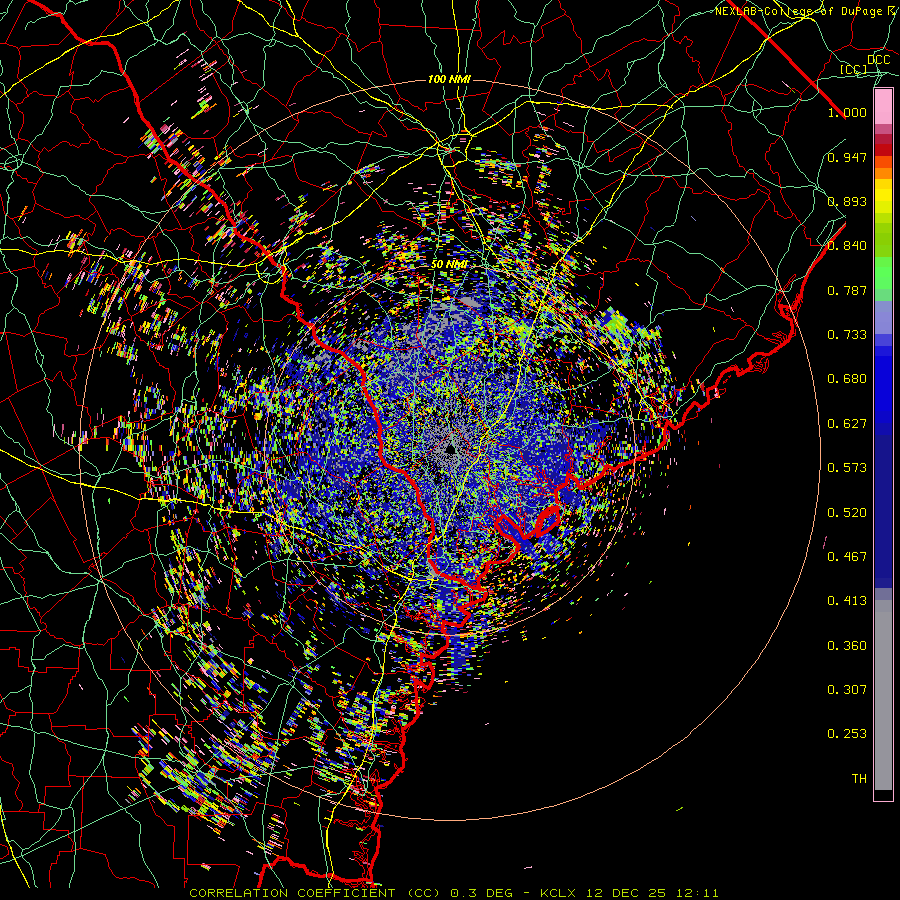This screenshot has height=900, width=900.
Task: Click the pink segment at the color bar top
Action: pyautogui.click(x=883, y=107)
